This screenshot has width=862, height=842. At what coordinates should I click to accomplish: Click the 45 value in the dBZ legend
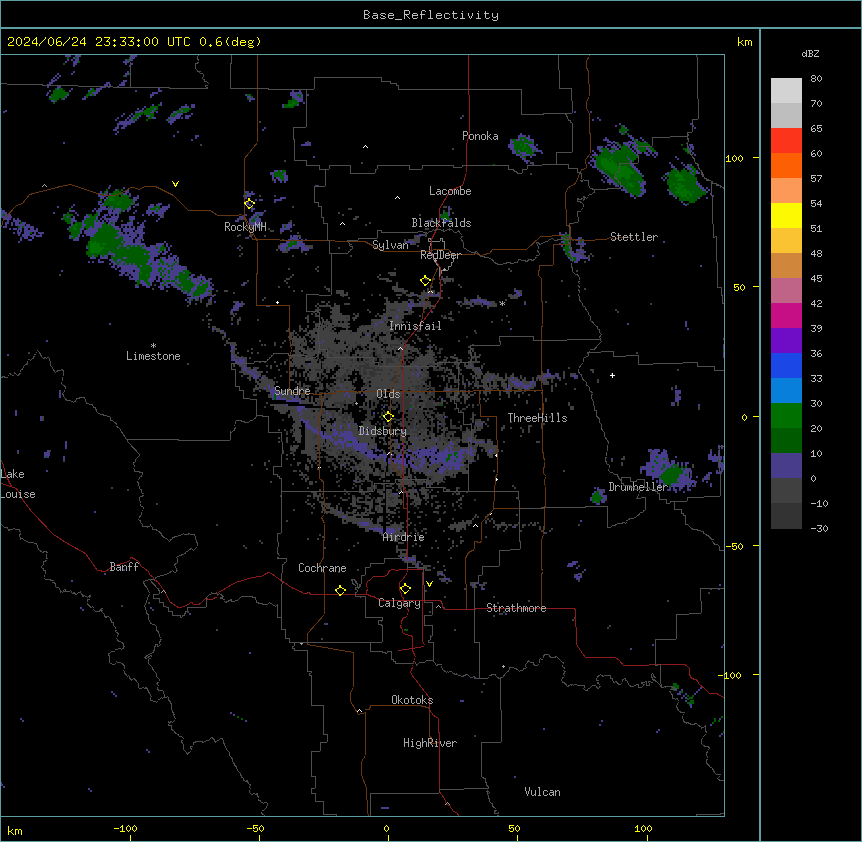click(x=816, y=279)
